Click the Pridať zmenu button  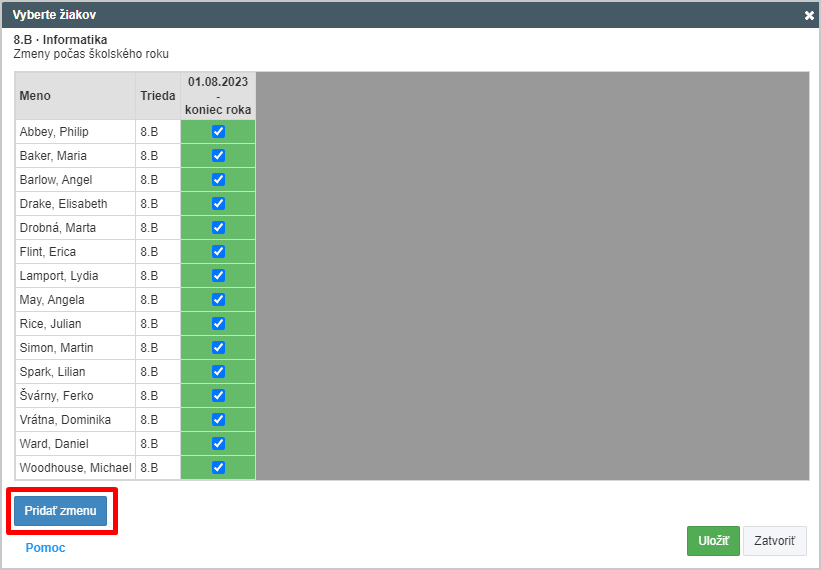pos(60,511)
